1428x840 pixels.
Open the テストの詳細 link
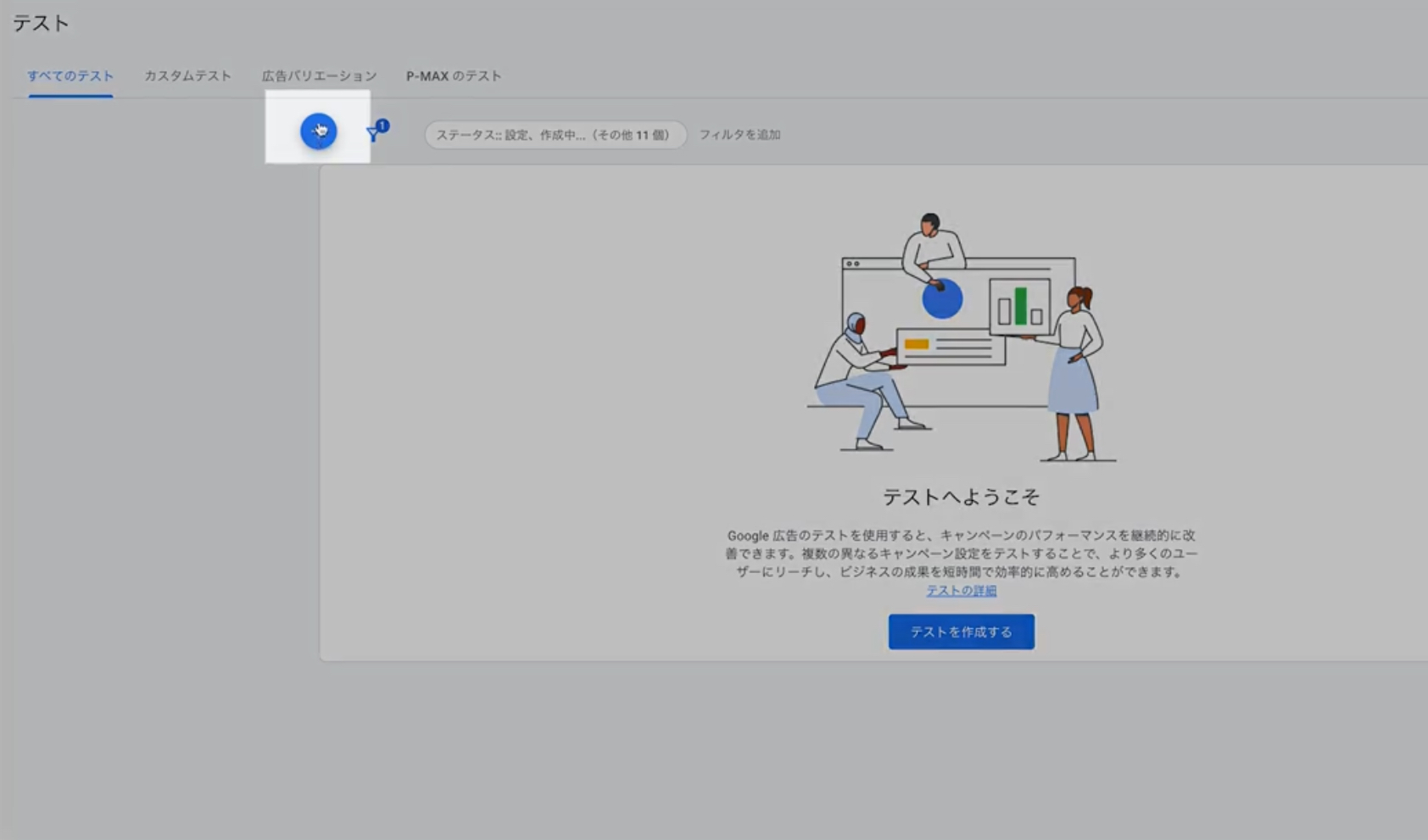tap(961, 591)
